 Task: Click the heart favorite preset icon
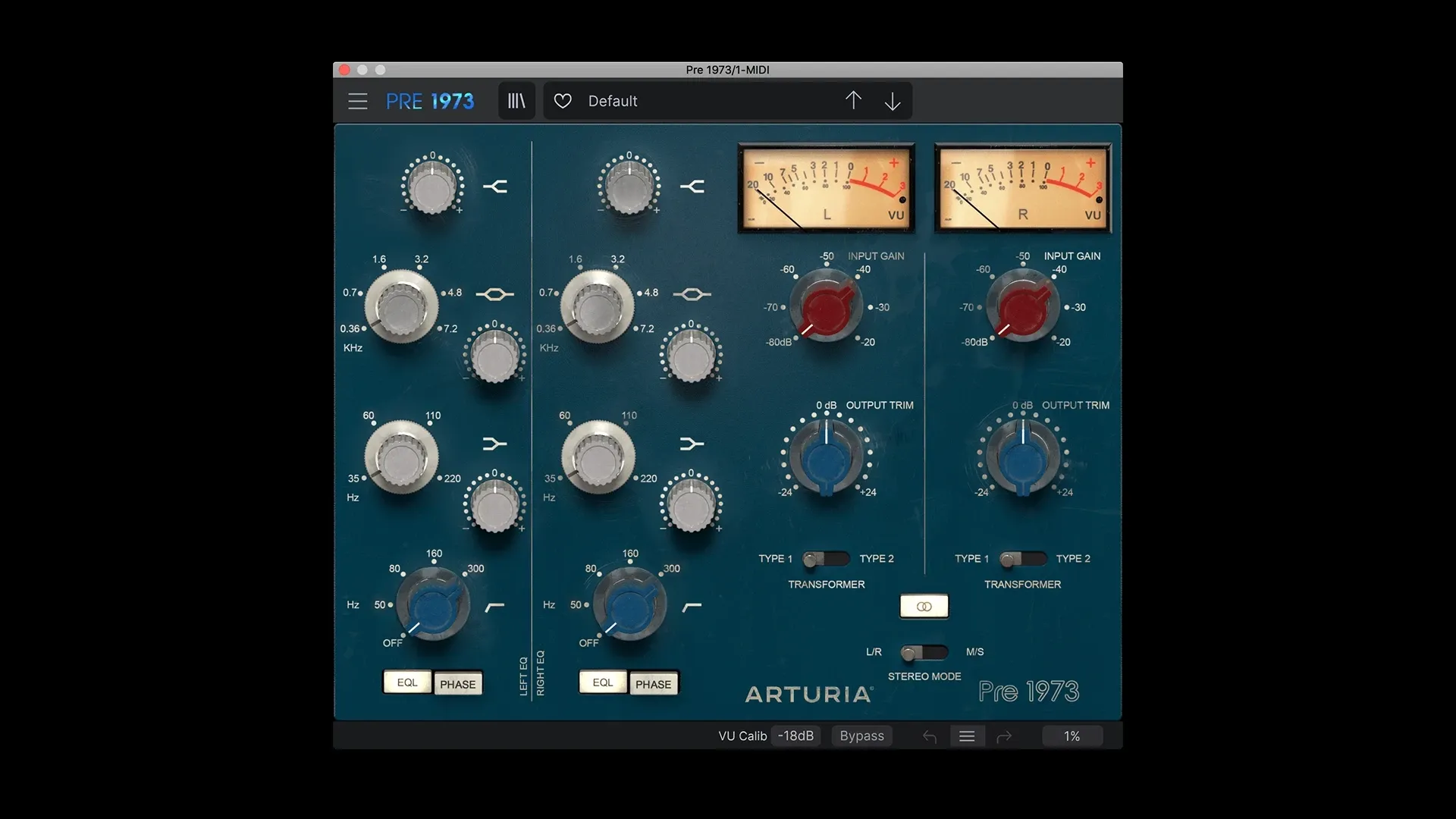pos(563,101)
